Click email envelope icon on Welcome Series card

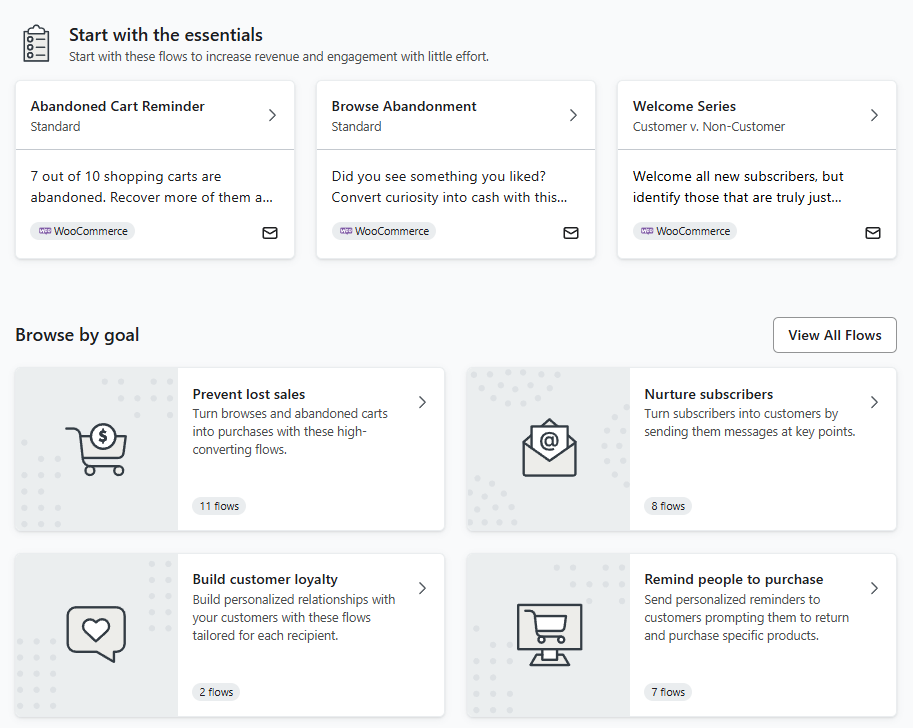pyautogui.click(x=873, y=233)
